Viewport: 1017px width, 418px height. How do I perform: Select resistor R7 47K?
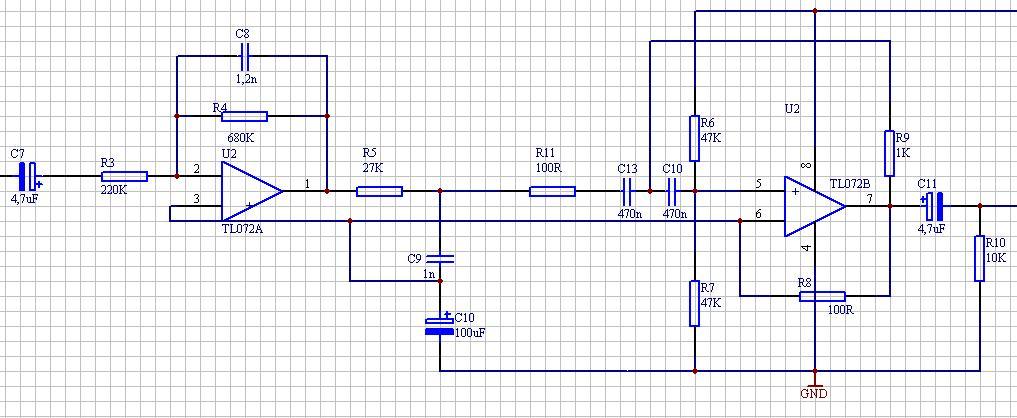(694, 303)
